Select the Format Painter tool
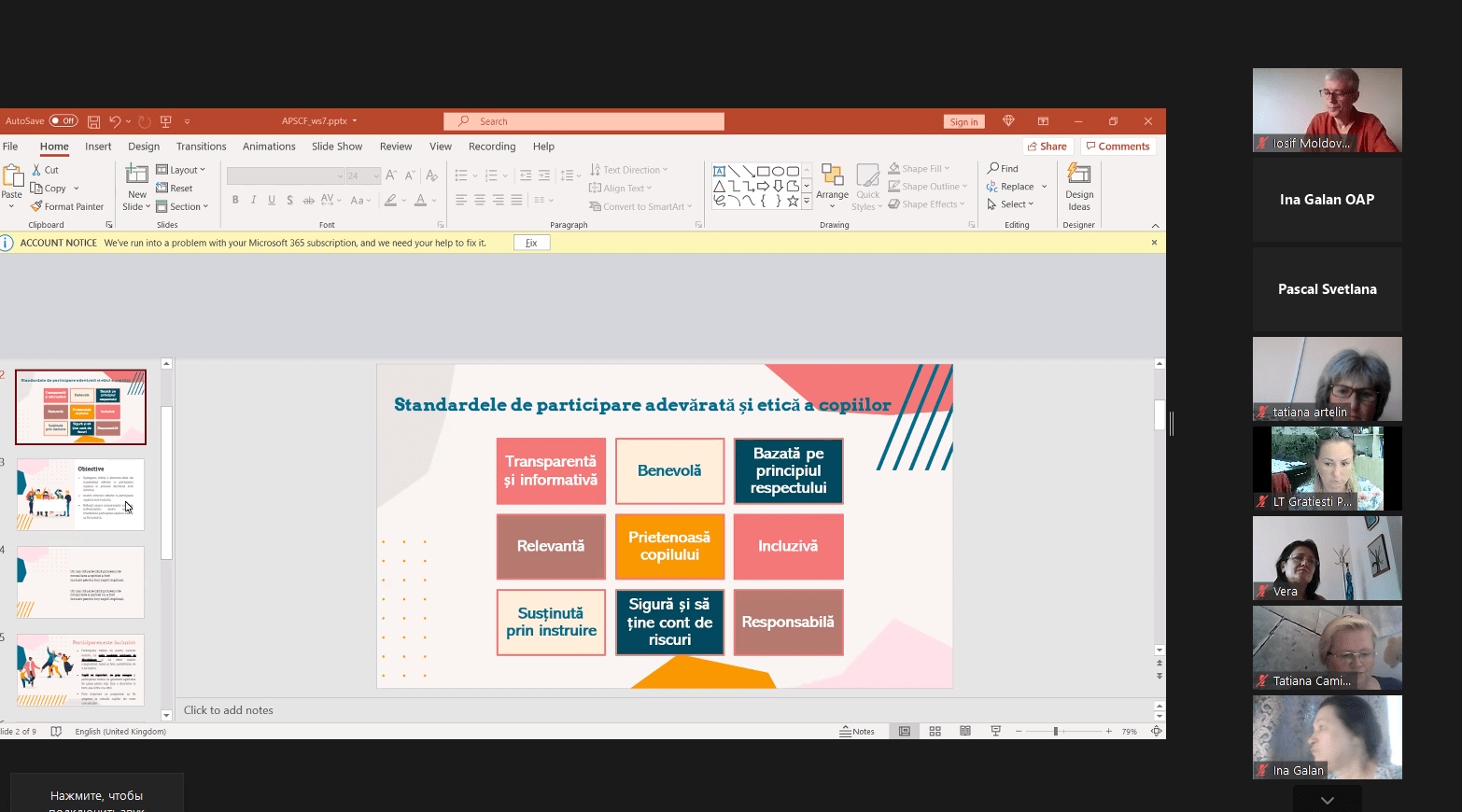The image size is (1462, 812). (67, 206)
